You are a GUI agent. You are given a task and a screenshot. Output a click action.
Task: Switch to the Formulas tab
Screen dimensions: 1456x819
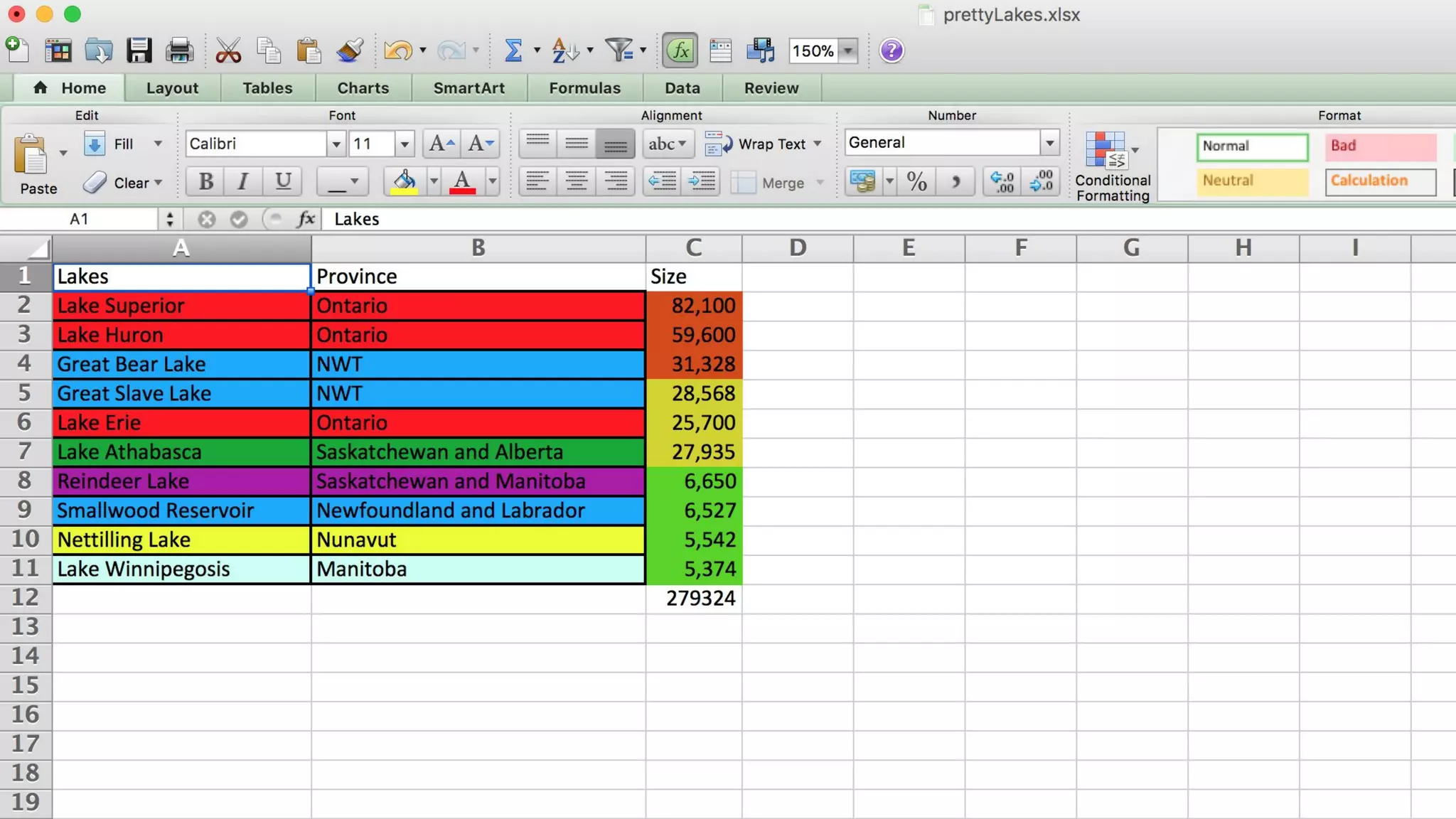(x=584, y=88)
